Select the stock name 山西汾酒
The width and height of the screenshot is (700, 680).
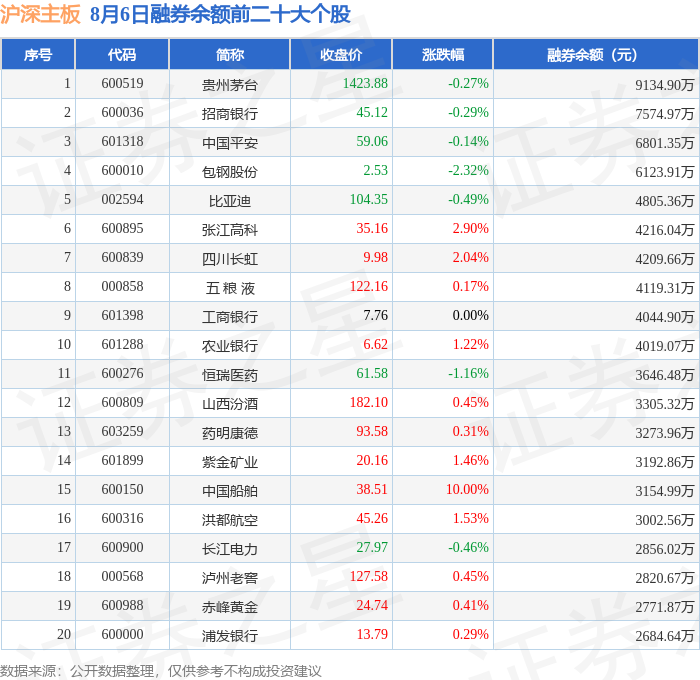(229, 404)
